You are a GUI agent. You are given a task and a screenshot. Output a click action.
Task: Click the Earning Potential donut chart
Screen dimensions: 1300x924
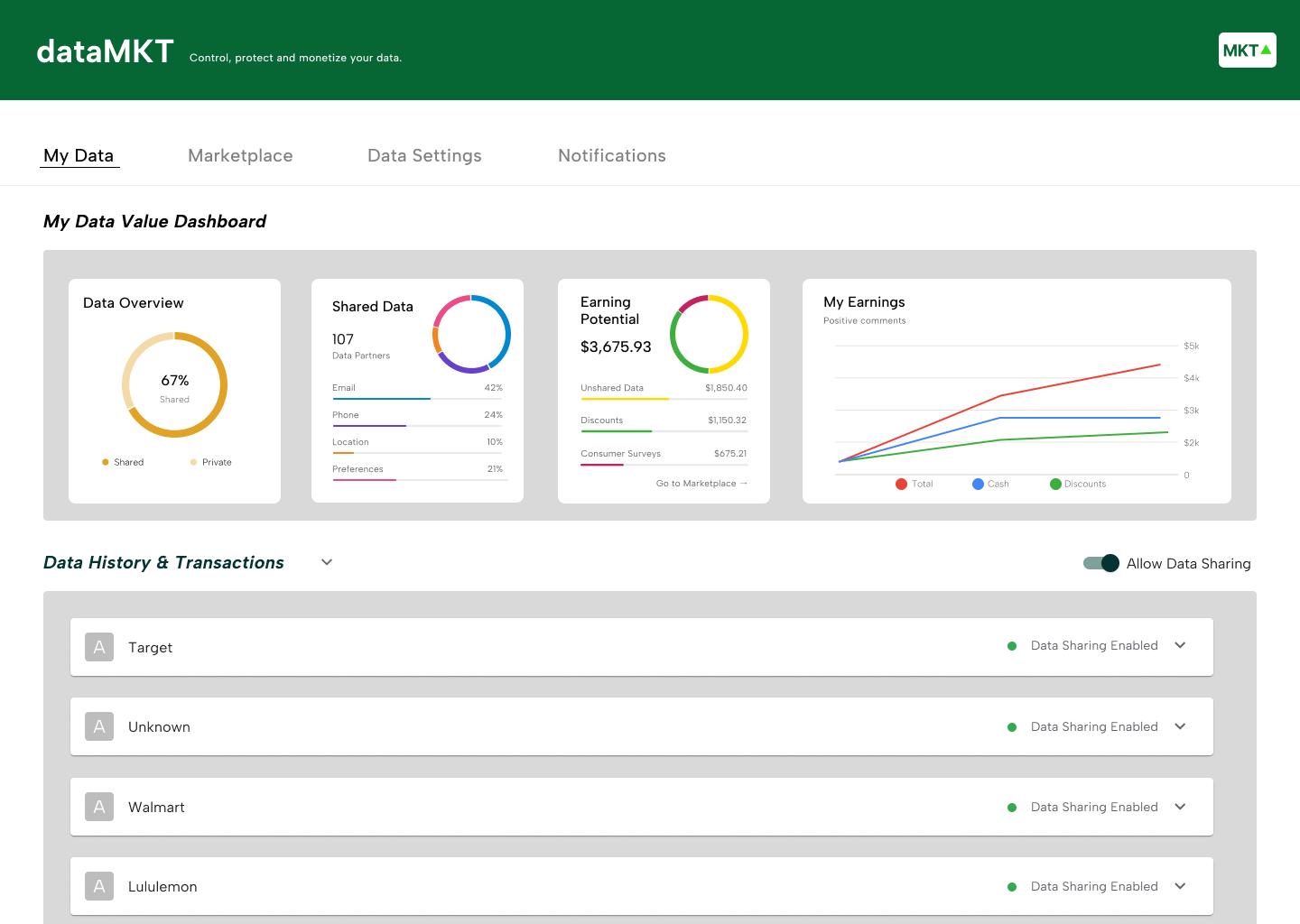pos(709,334)
